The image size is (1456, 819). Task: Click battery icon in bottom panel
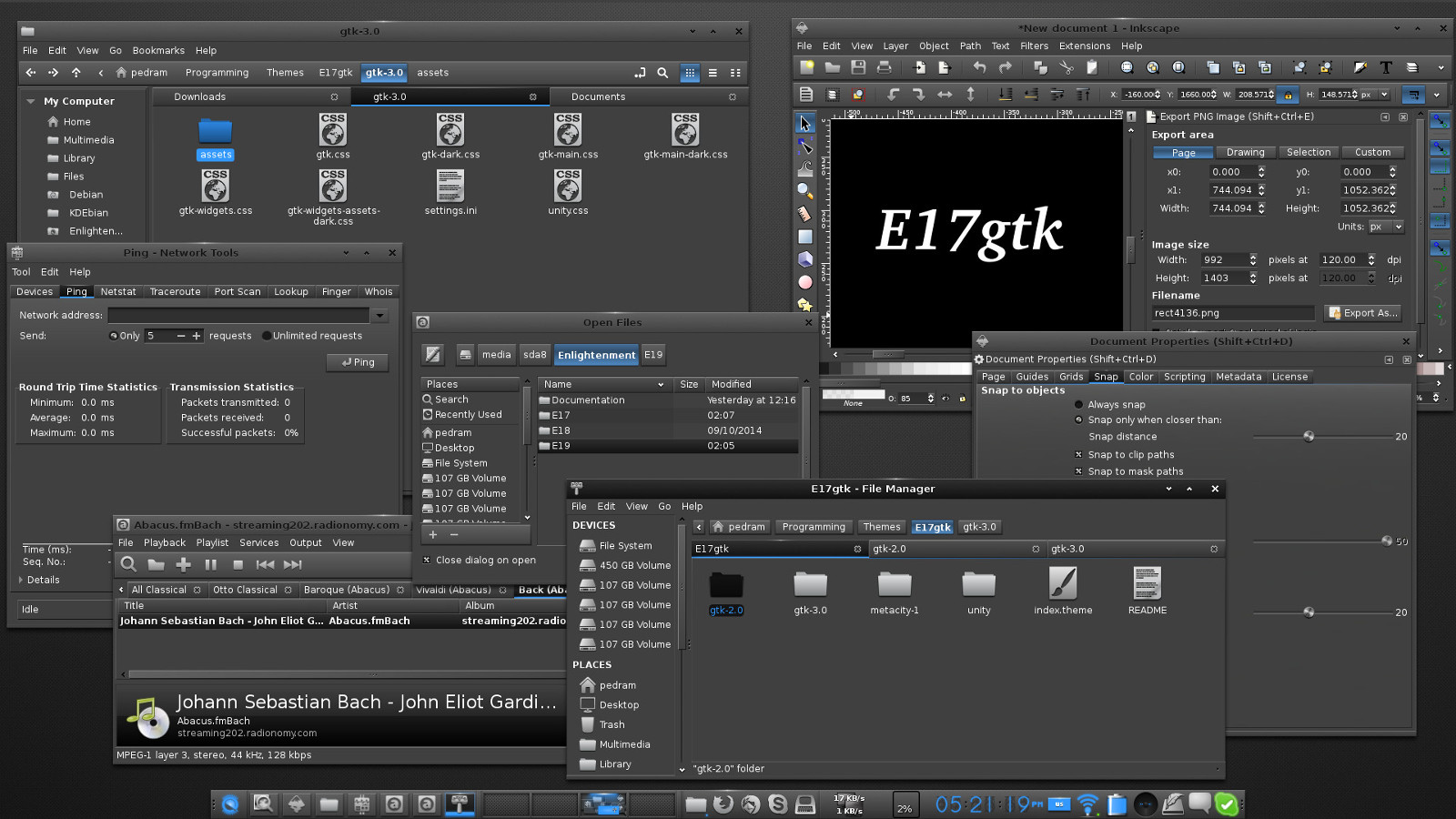[x=1117, y=804]
